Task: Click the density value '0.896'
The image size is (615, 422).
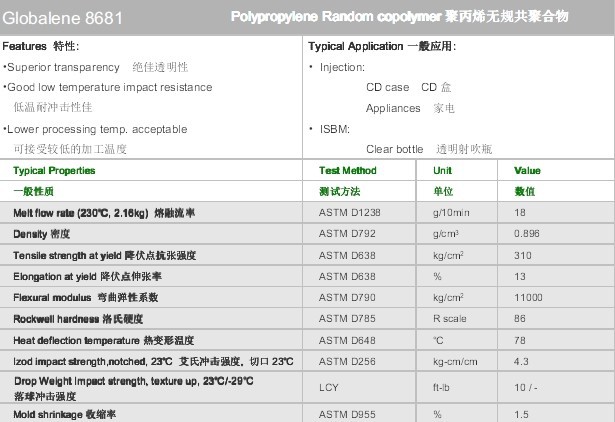Action: (x=527, y=234)
